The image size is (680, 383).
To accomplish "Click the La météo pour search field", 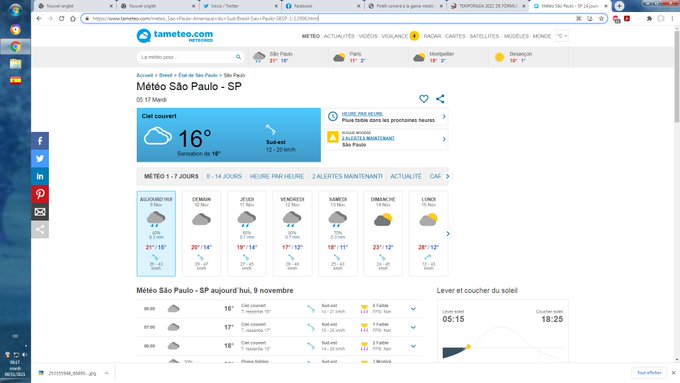I will 186,57.
